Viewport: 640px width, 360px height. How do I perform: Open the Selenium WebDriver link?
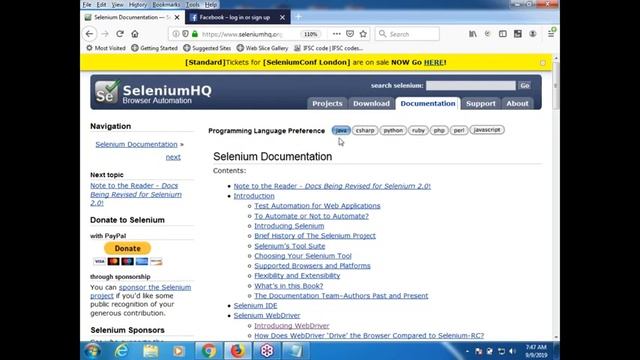click(267, 316)
